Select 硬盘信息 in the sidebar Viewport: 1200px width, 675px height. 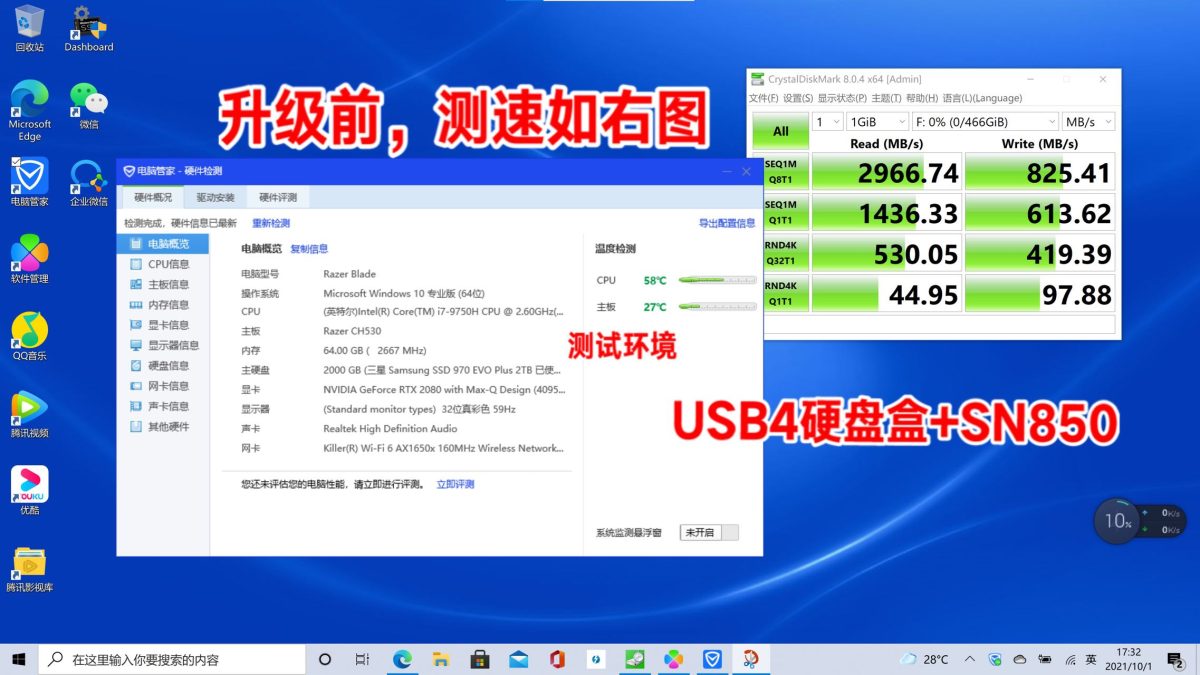coord(166,365)
